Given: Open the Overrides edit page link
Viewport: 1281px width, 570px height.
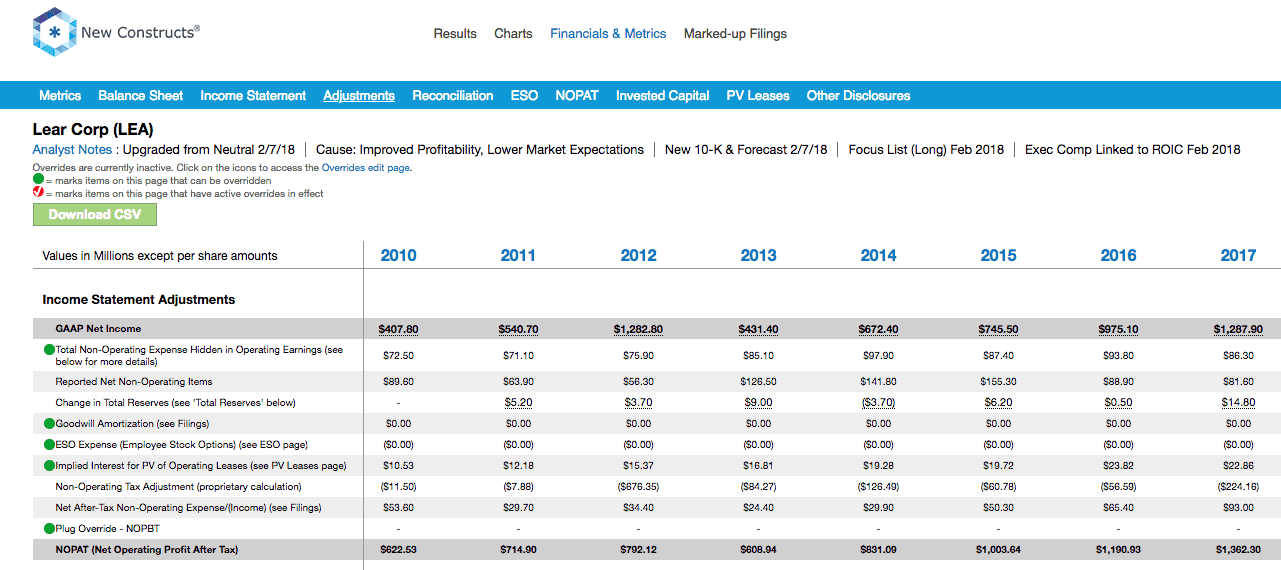Looking at the screenshot, I should pyautogui.click(x=366, y=168).
